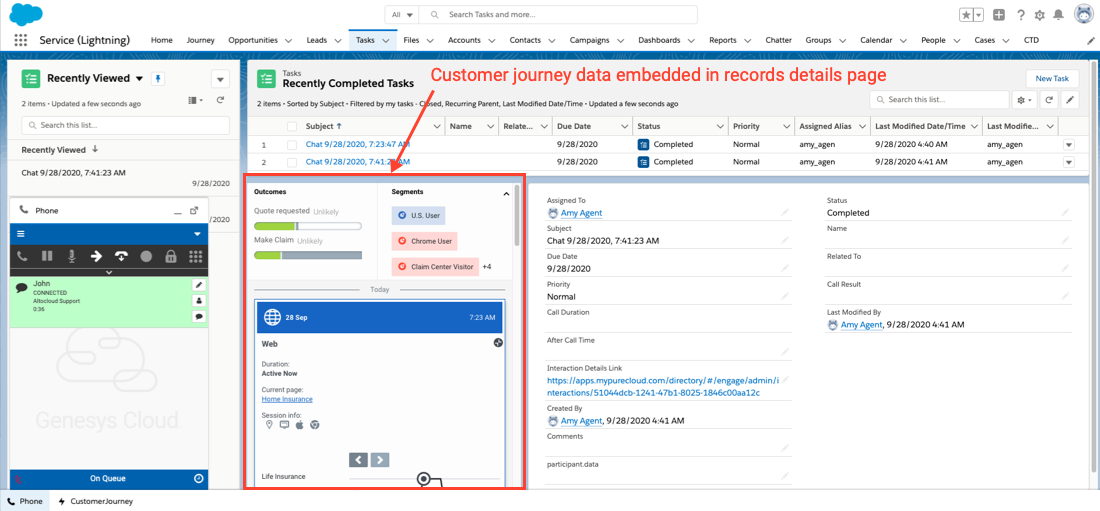Mute the call with microphone icon
Screen dimensions: 1100x511
point(71,256)
